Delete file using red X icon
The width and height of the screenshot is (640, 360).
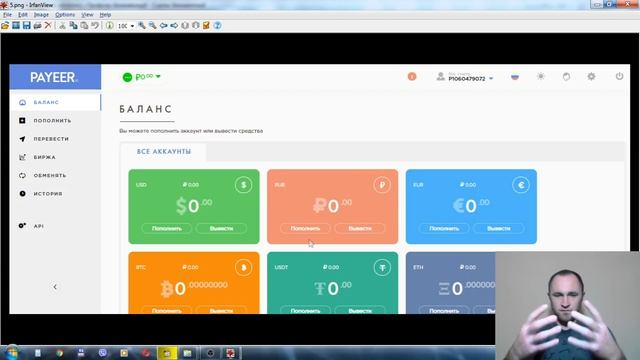pos(48,25)
